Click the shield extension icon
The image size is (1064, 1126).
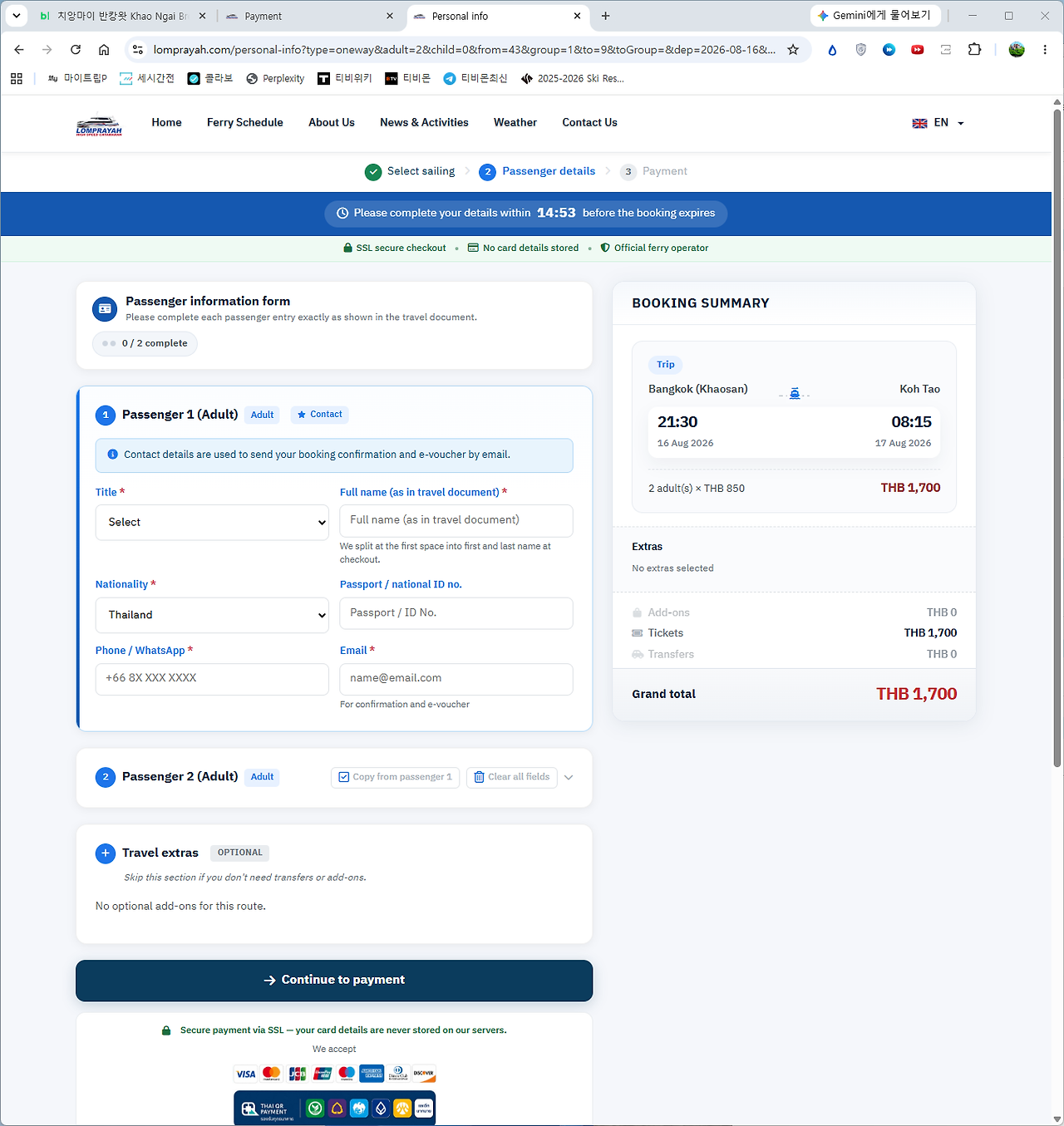861,50
